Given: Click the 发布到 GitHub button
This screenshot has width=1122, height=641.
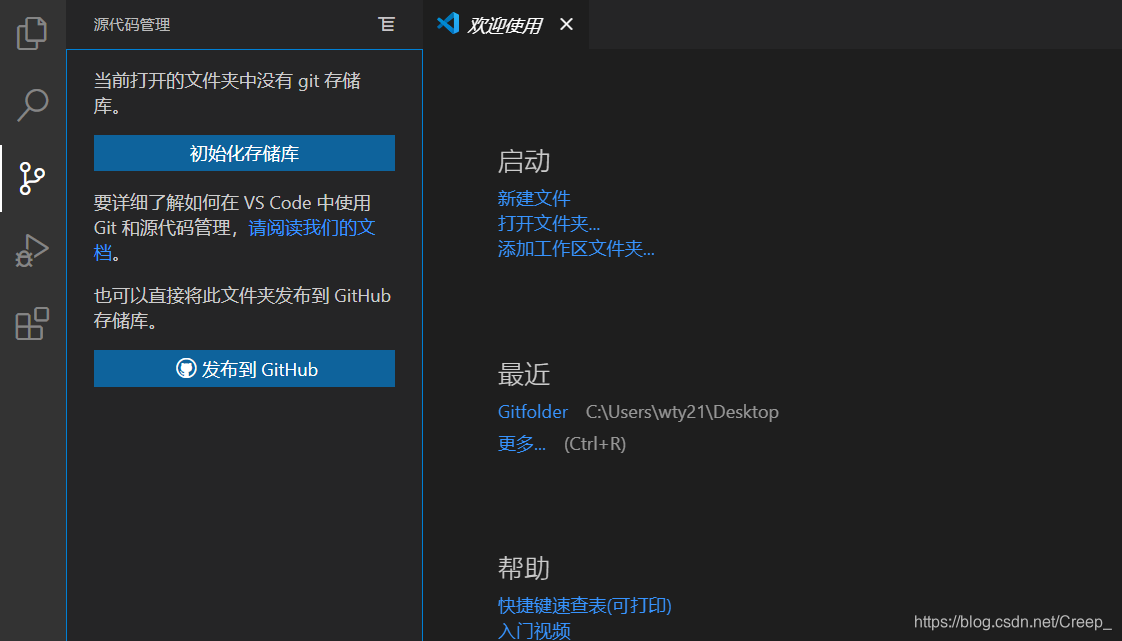Looking at the screenshot, I should 244,368.
